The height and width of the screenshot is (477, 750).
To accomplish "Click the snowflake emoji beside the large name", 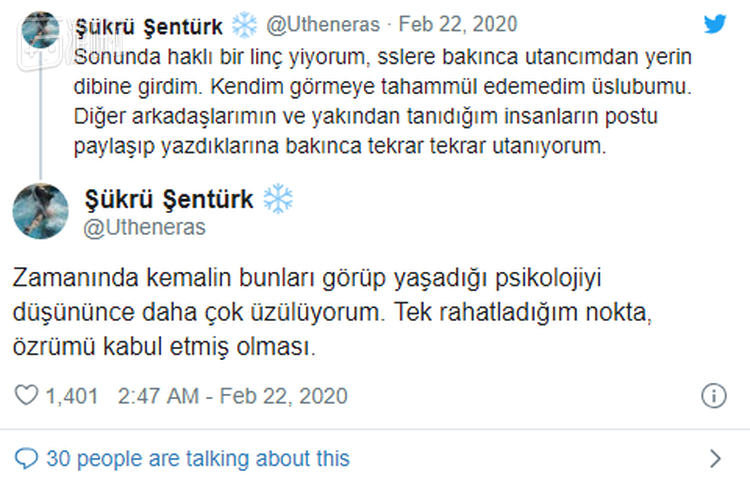I will [277, 199].
